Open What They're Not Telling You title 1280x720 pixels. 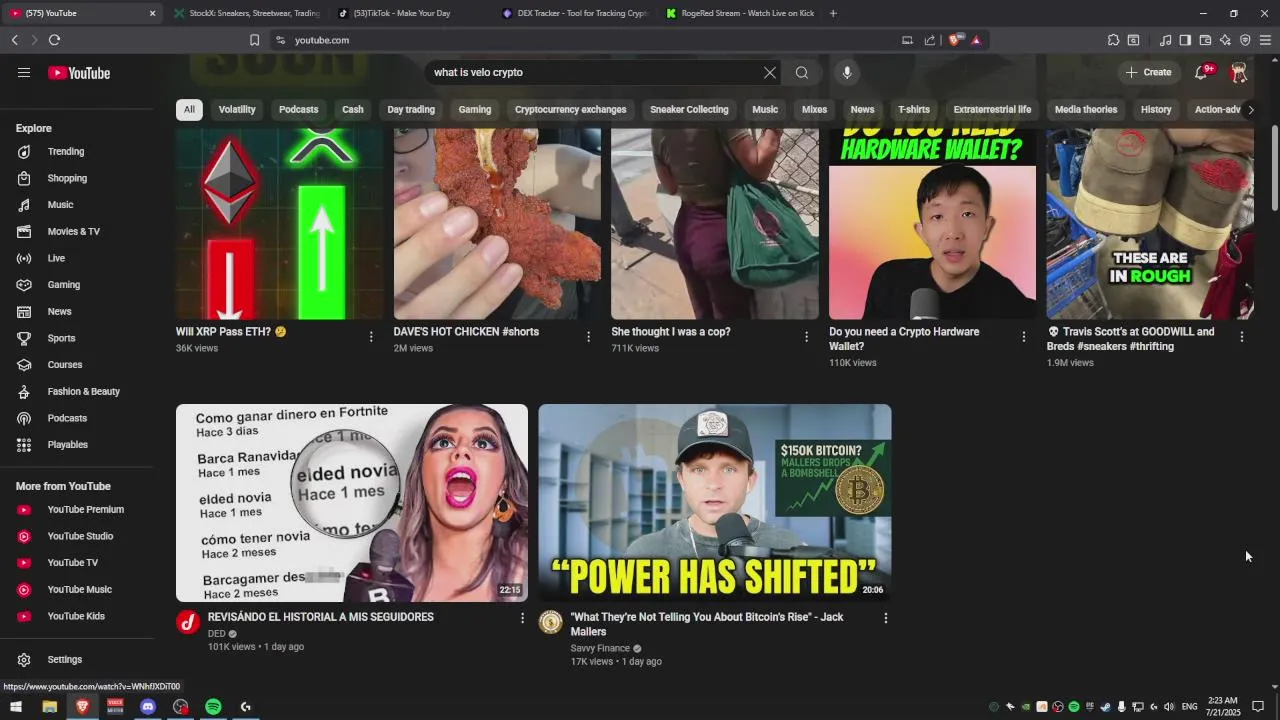coord(707,624)
